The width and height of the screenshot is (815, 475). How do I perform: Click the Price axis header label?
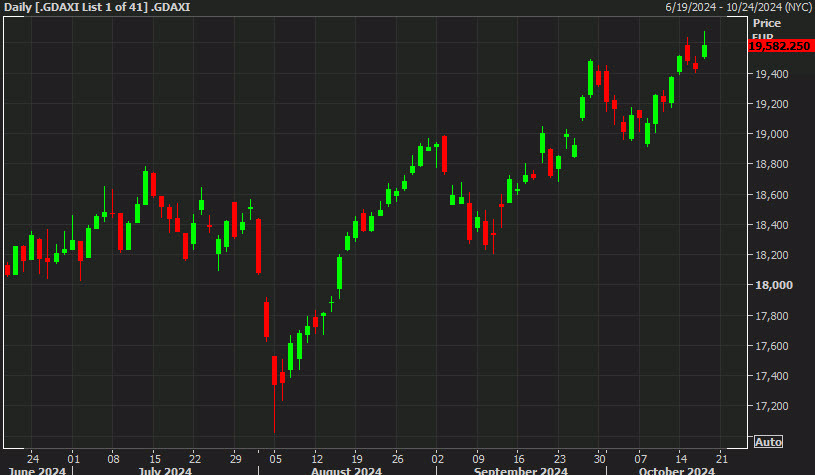pyautogui.click(x=767, y=23)
